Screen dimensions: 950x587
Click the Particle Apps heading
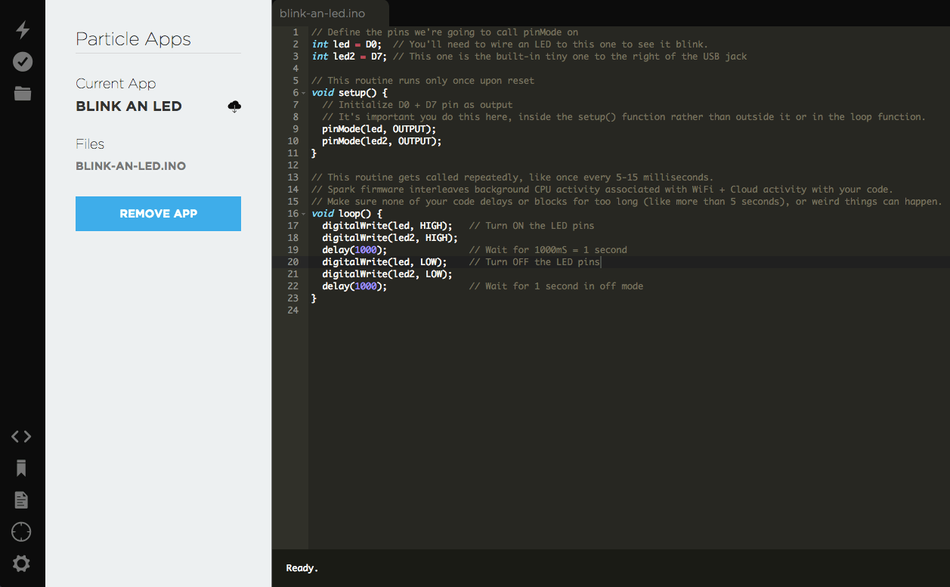pyautogui.click(x=133, y=39)
